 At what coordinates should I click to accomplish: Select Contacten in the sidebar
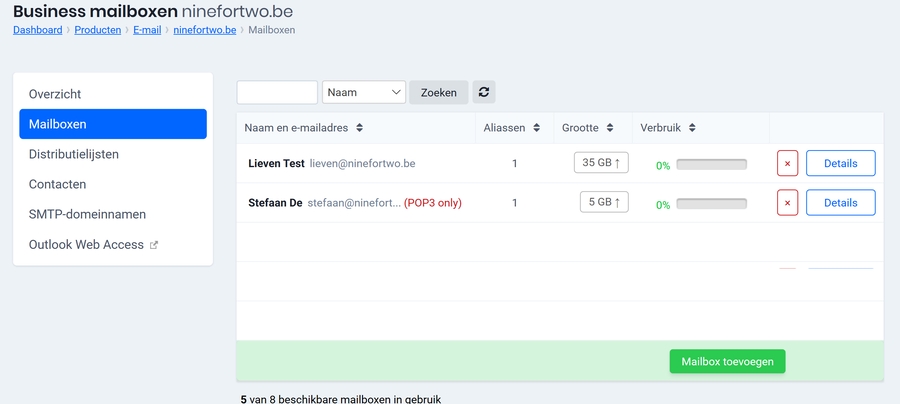(57, 184)
